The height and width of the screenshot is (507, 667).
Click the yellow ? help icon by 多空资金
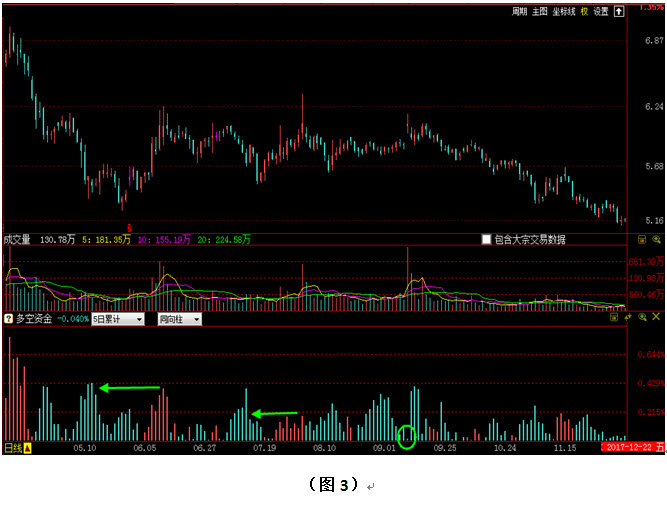(9, 319)
